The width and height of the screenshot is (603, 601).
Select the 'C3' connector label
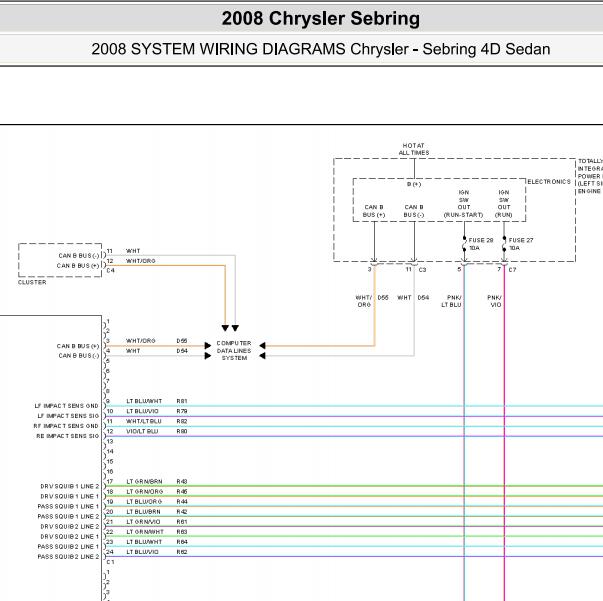pyautogui.click(x=422, y=270)
